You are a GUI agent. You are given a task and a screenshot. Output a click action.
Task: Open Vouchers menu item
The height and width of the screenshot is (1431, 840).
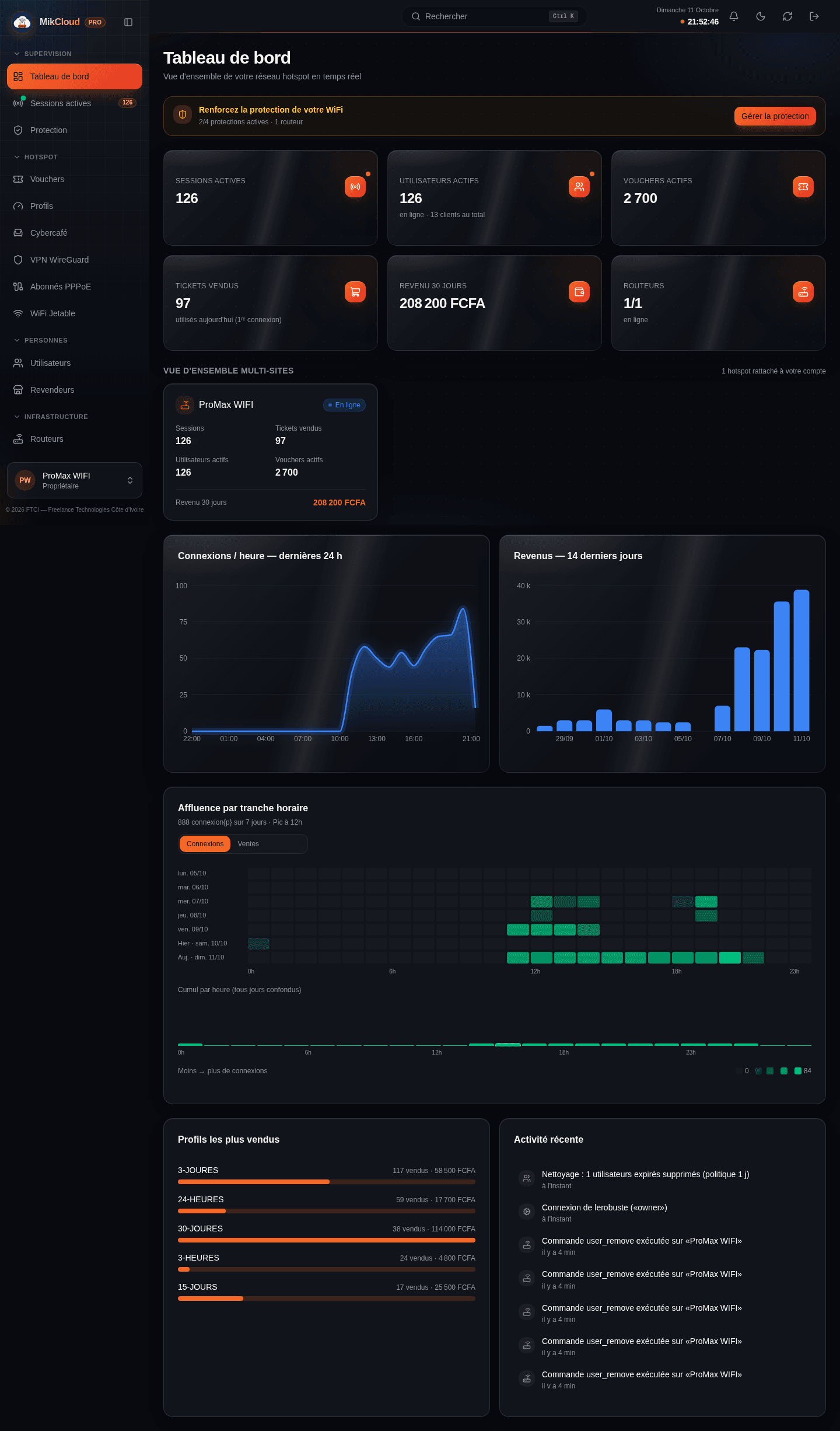[75, 179]
